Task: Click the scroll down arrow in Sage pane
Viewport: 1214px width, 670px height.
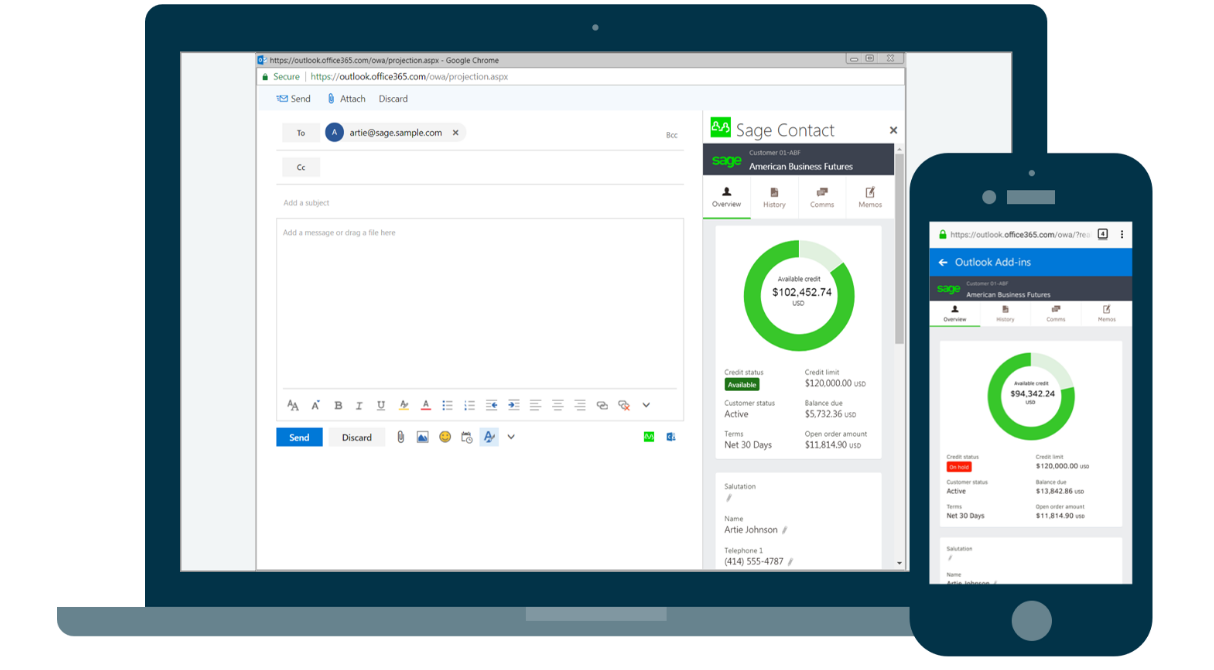Action: [900, 563]
